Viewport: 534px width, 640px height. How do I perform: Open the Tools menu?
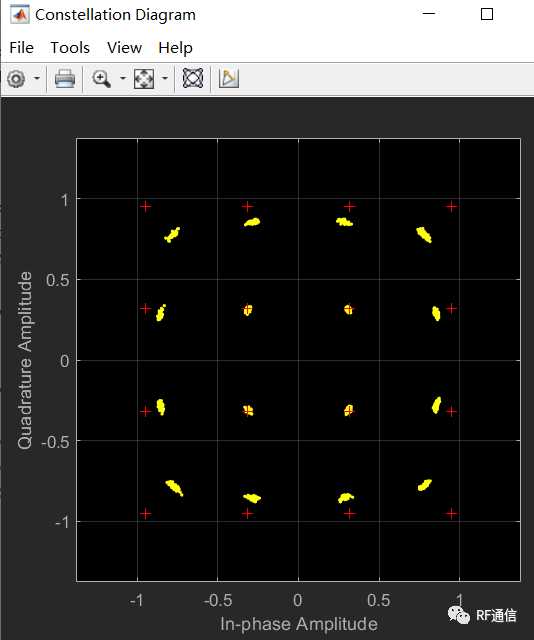(x=70, y=48)
